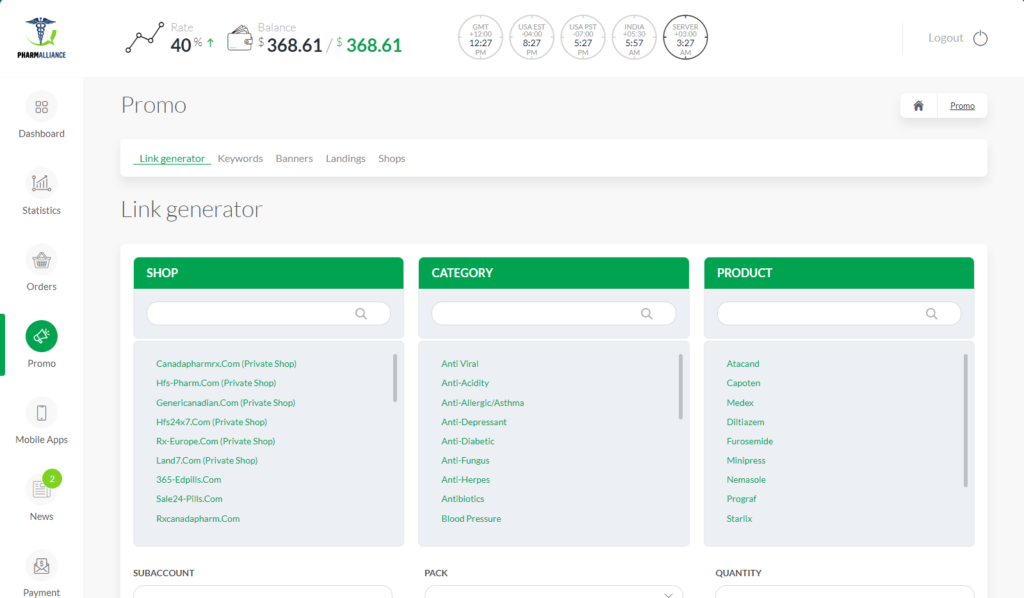The width and height of the screenshot is (1024, 598).
Task: Switch to the Banners tab
Action: 294,159
